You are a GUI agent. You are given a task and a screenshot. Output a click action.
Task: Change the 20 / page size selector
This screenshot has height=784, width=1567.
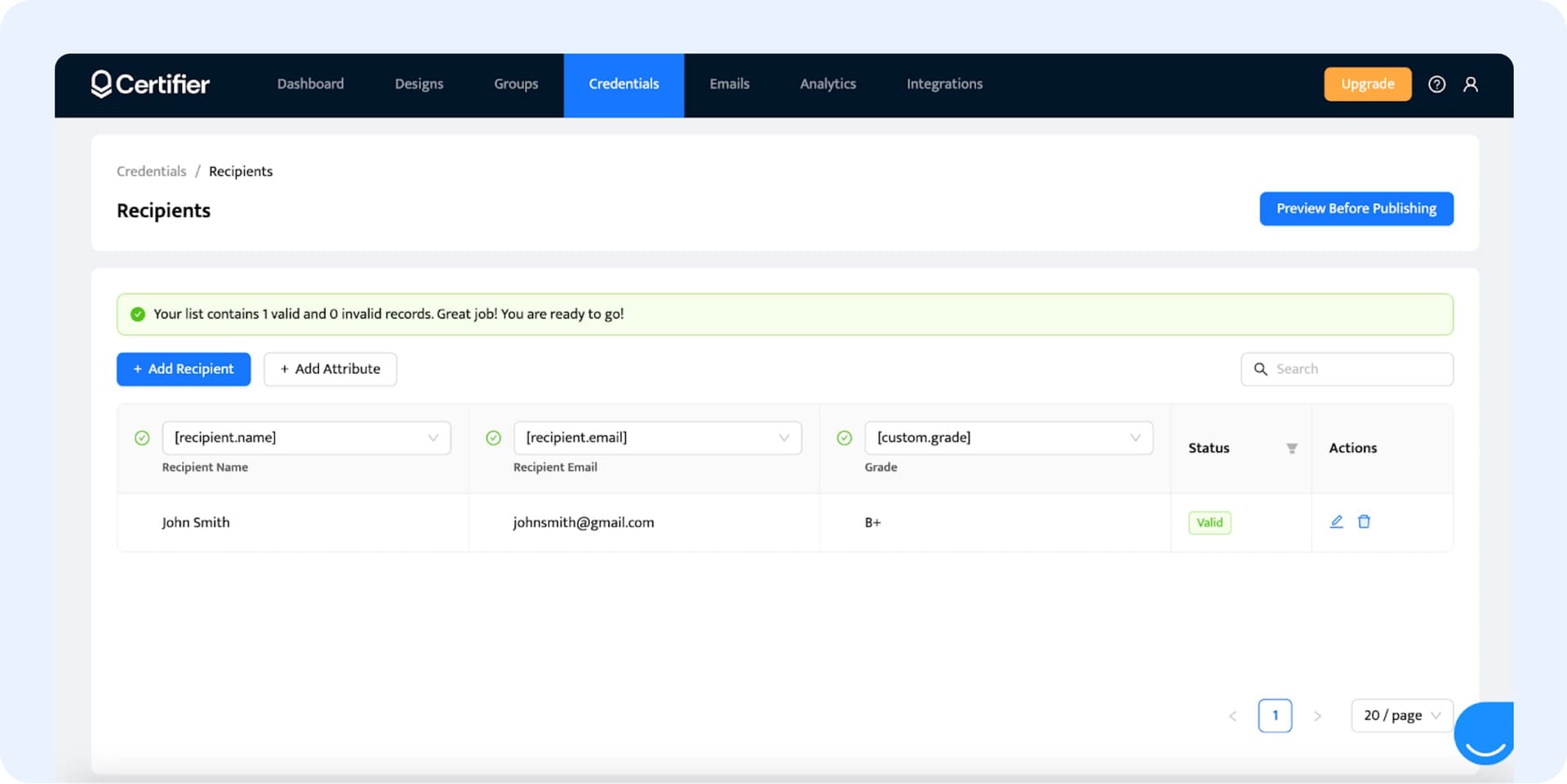coord(1401,715)
